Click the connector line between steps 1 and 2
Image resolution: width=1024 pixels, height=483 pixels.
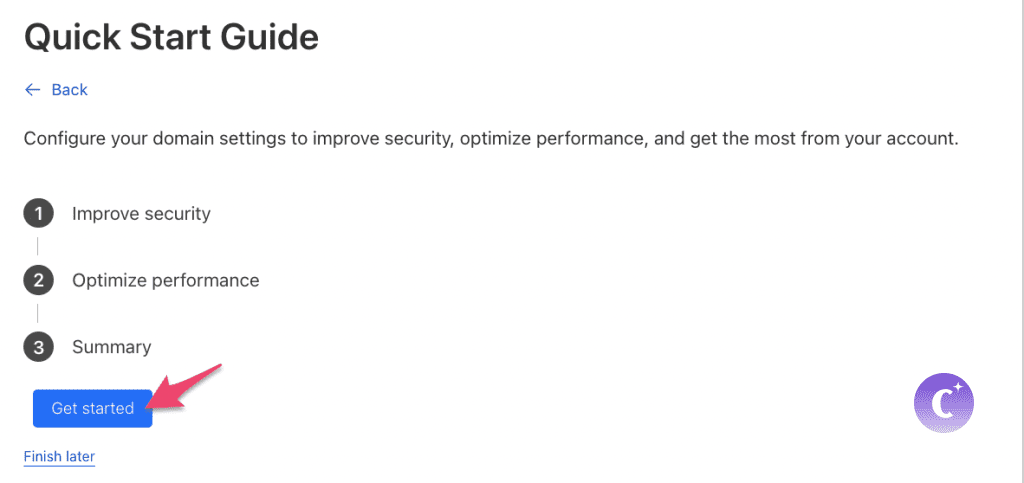[38, 247]
